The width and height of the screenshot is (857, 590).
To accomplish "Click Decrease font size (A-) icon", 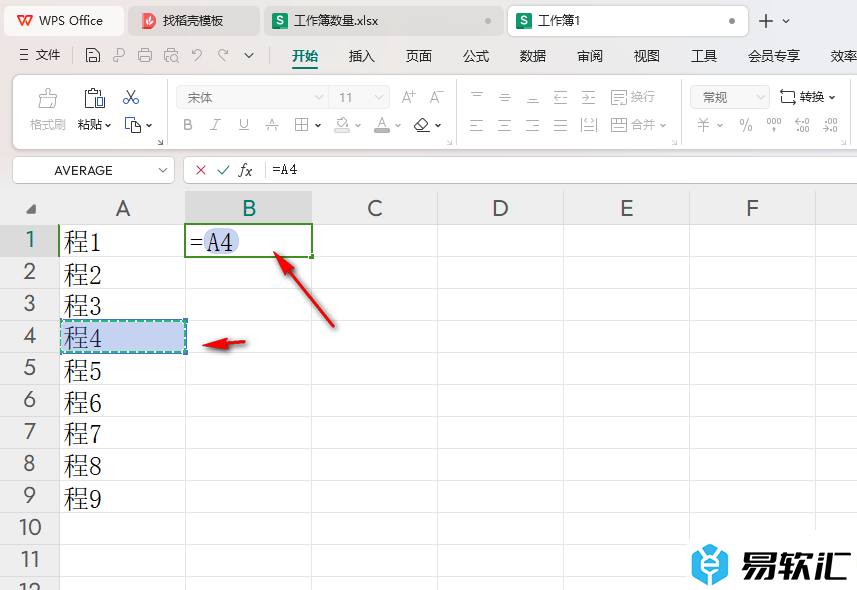I will [436, 97].
